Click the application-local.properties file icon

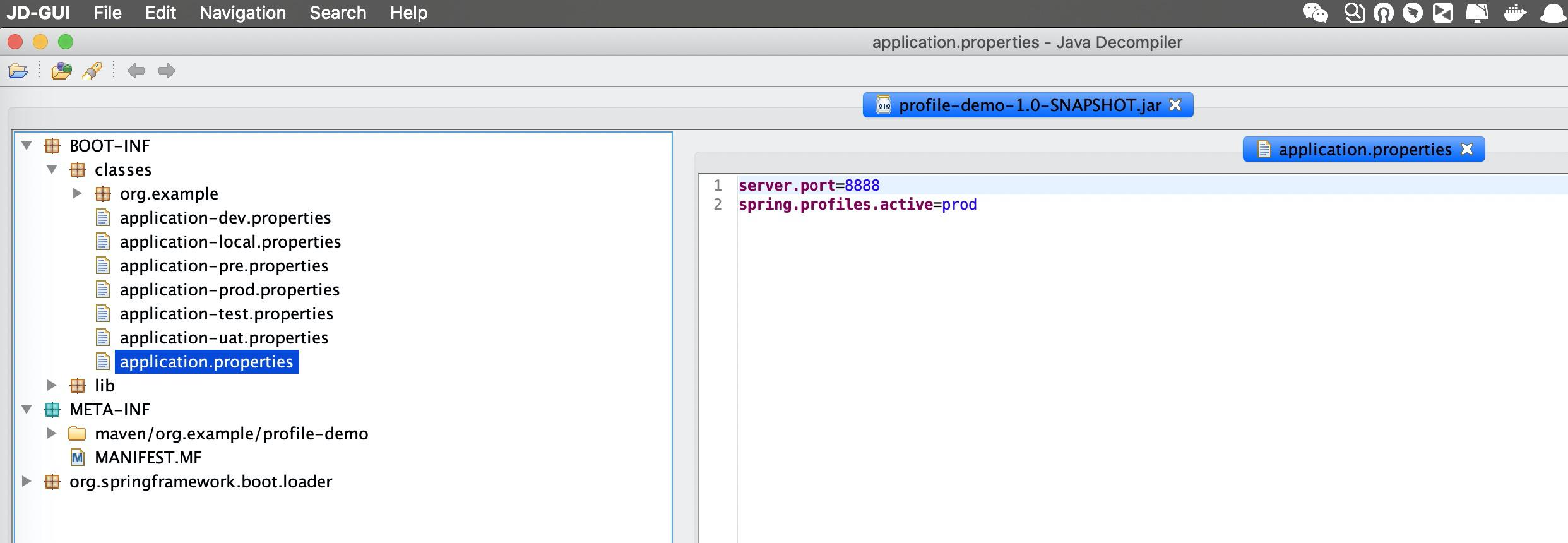[103, 242]
